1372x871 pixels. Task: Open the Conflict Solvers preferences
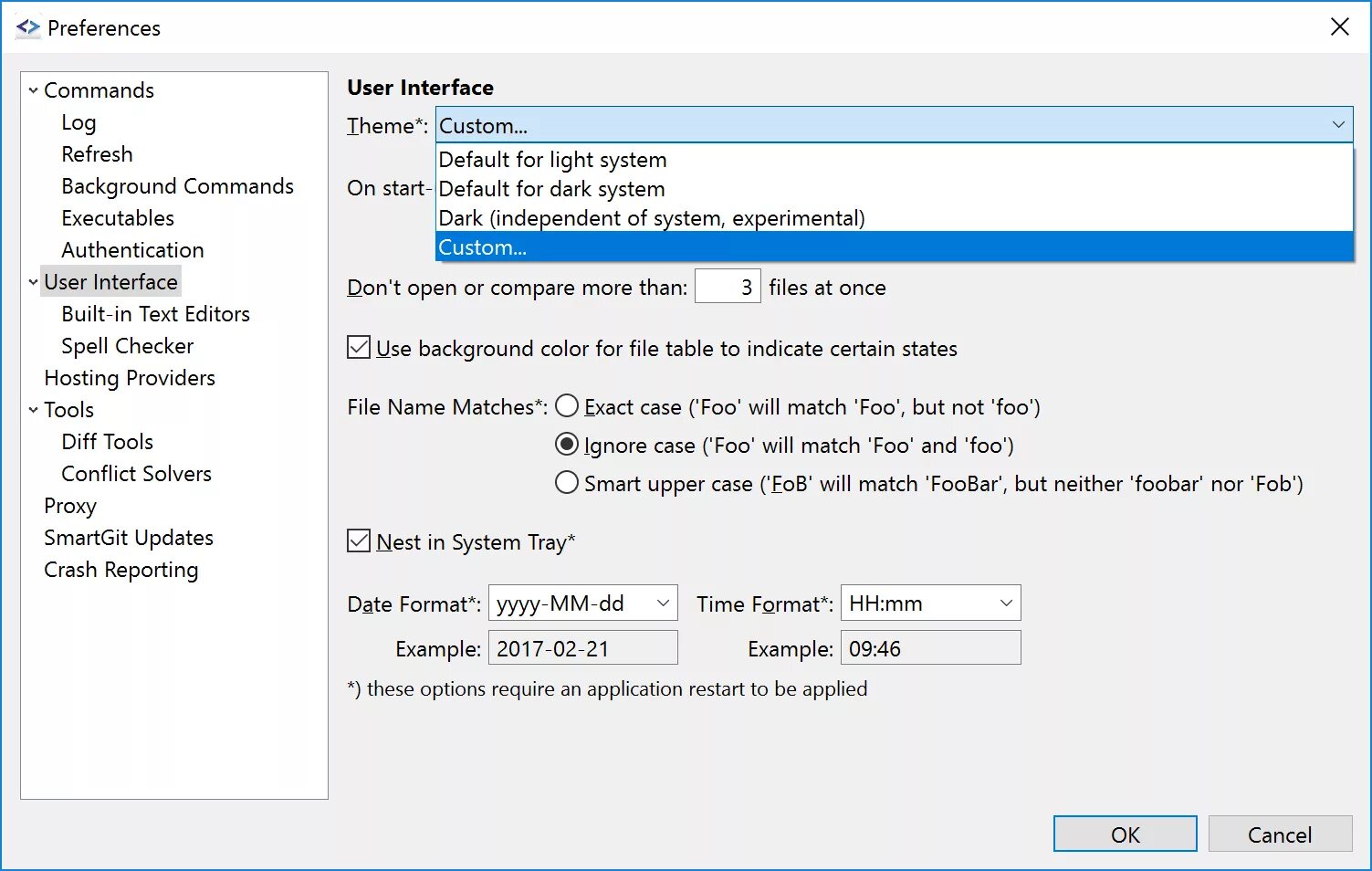tap(136, 474)
